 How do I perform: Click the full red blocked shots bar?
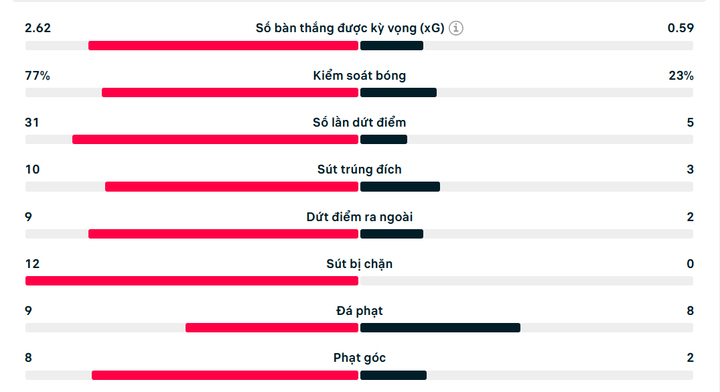192,280
